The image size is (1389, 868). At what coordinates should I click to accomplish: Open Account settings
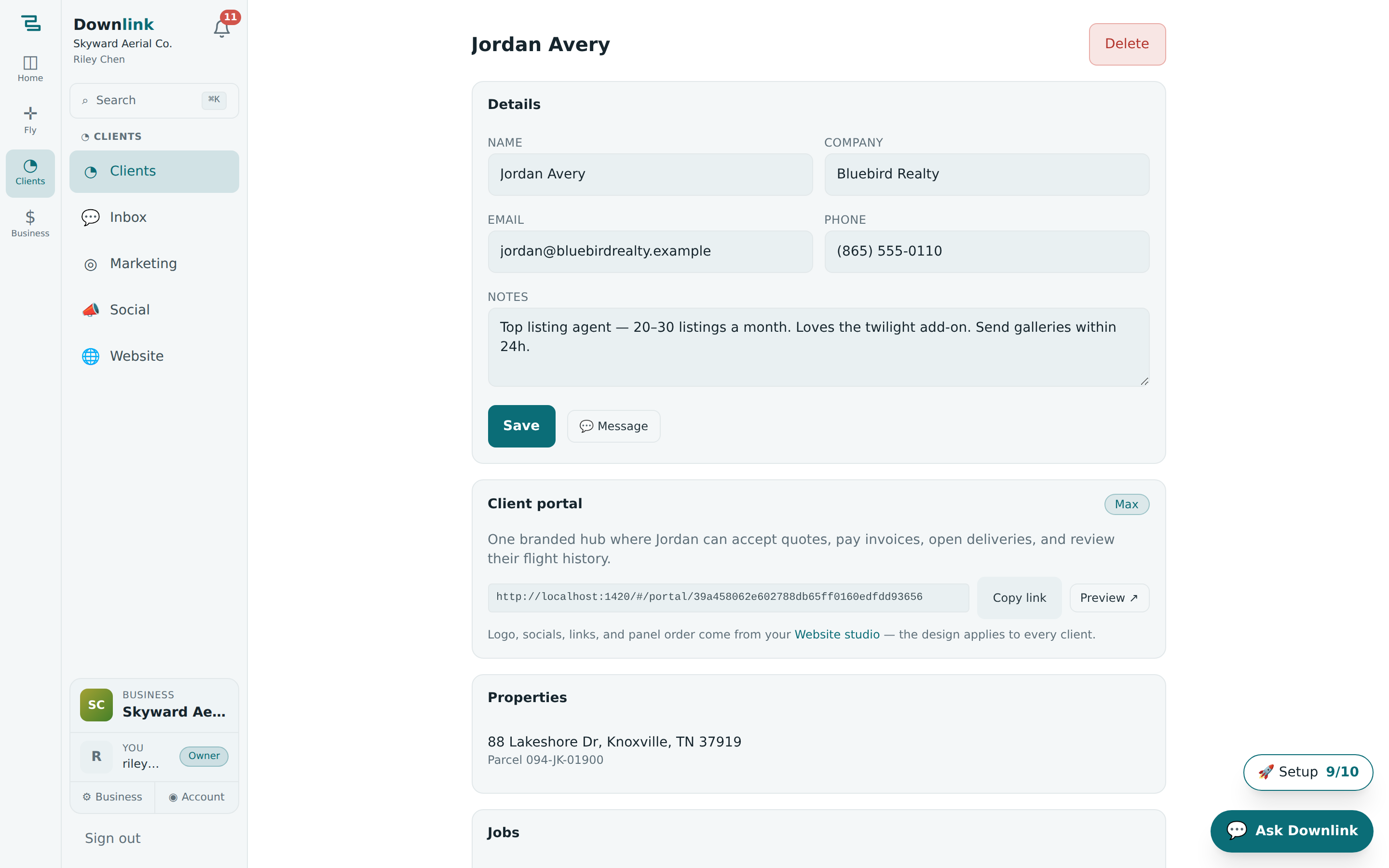(x=197, y=797)
